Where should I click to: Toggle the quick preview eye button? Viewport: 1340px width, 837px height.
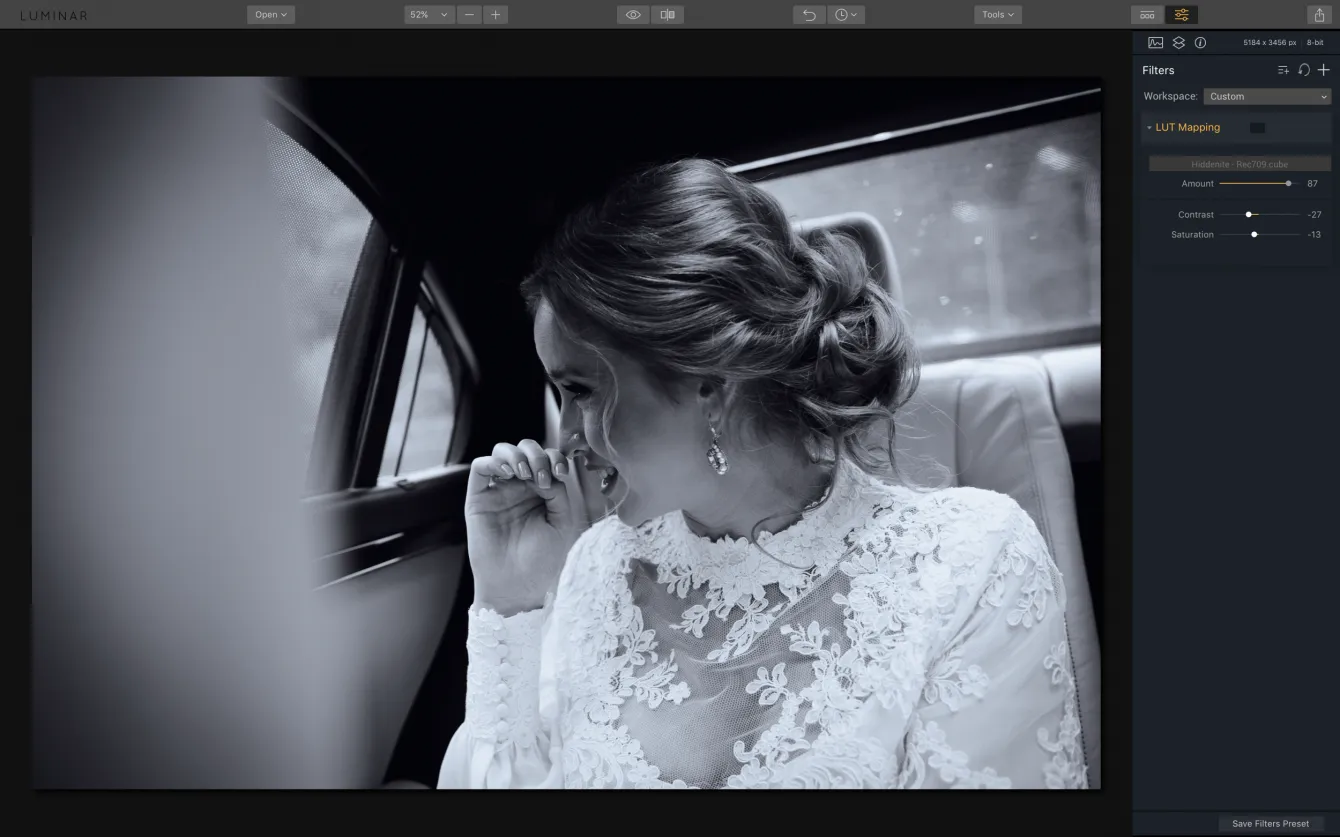pyautogui.click(x=633, y=15)
